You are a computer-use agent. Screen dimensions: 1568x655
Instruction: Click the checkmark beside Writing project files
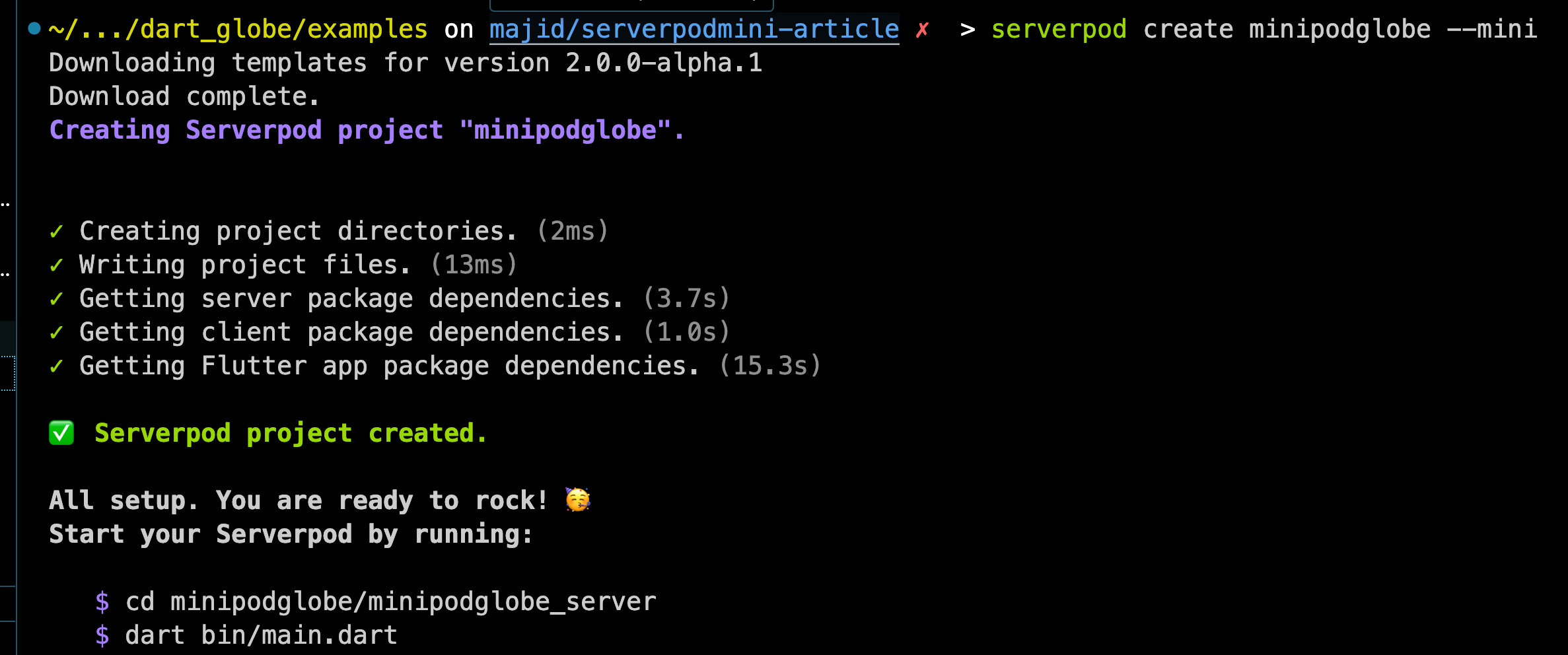click(x=57, y=265)
